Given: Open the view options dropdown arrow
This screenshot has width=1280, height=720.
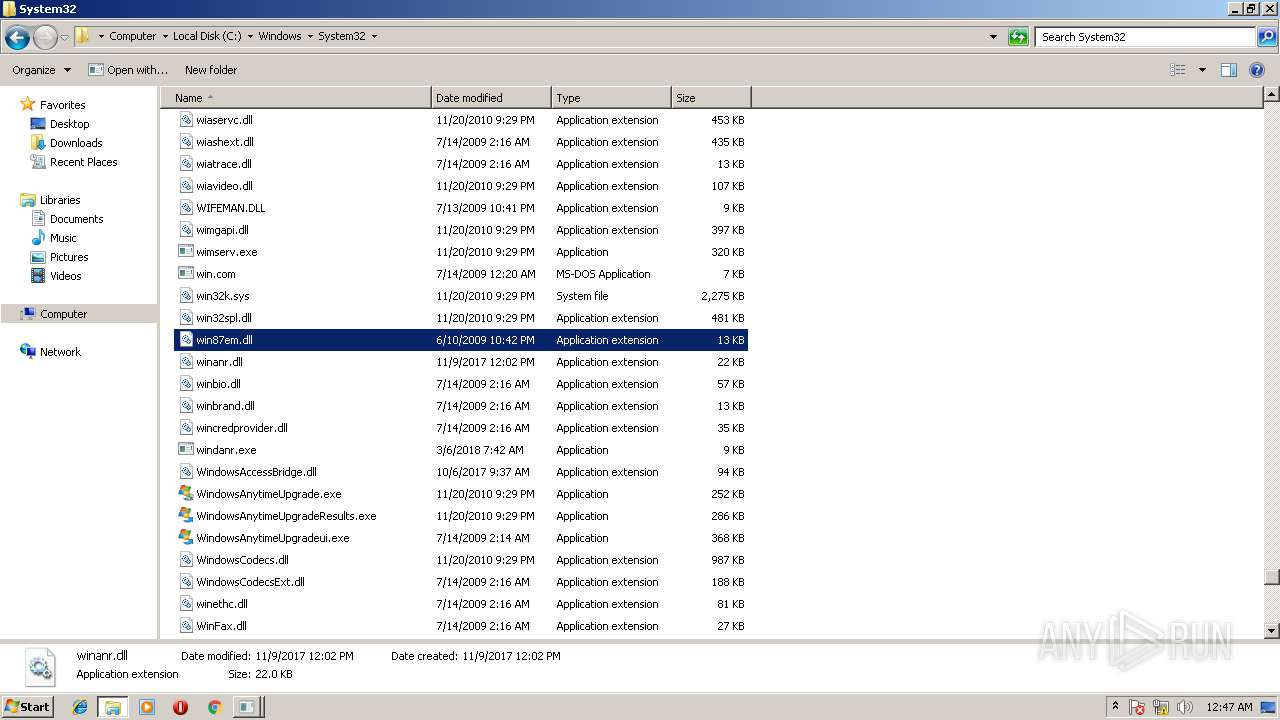Looking at the screenshot, I should (1202, 70).
